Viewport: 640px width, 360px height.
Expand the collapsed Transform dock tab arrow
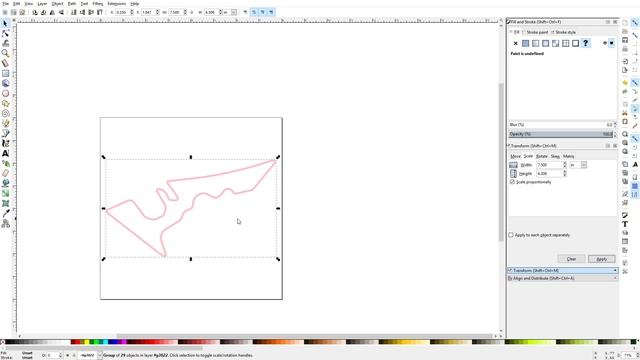[615, 271]
